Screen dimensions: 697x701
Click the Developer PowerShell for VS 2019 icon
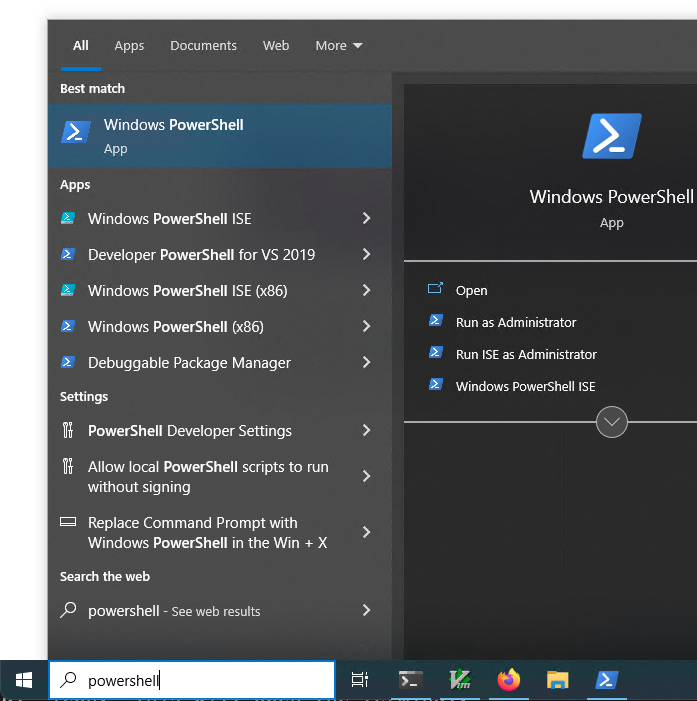[x=68, y=254]
